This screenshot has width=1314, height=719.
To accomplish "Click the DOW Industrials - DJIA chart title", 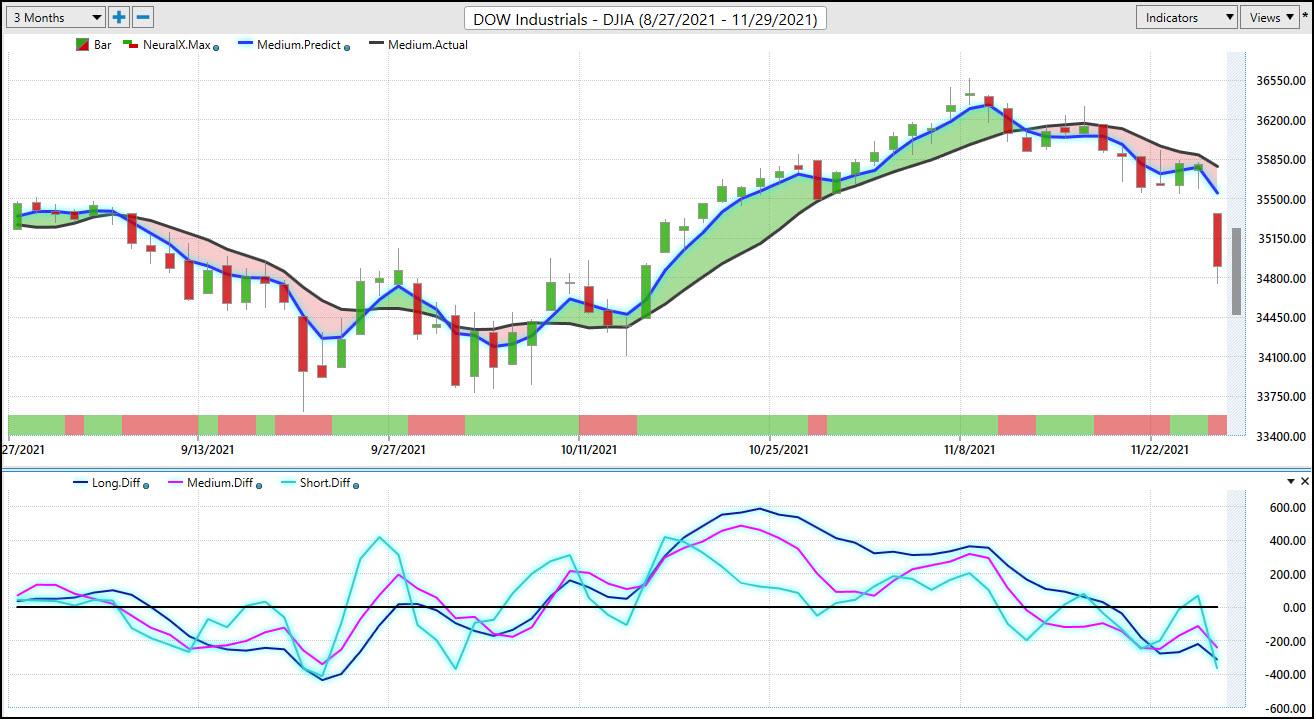I will (646, 19).
